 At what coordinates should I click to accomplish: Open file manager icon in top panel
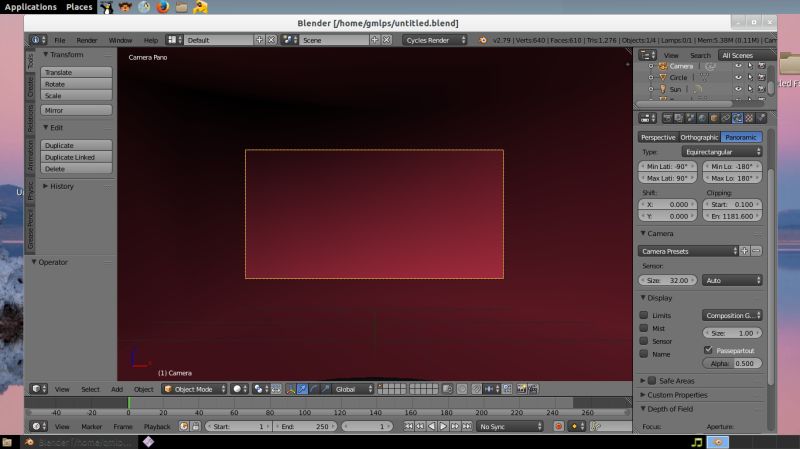pyautogui.click(x=181, y=7)
